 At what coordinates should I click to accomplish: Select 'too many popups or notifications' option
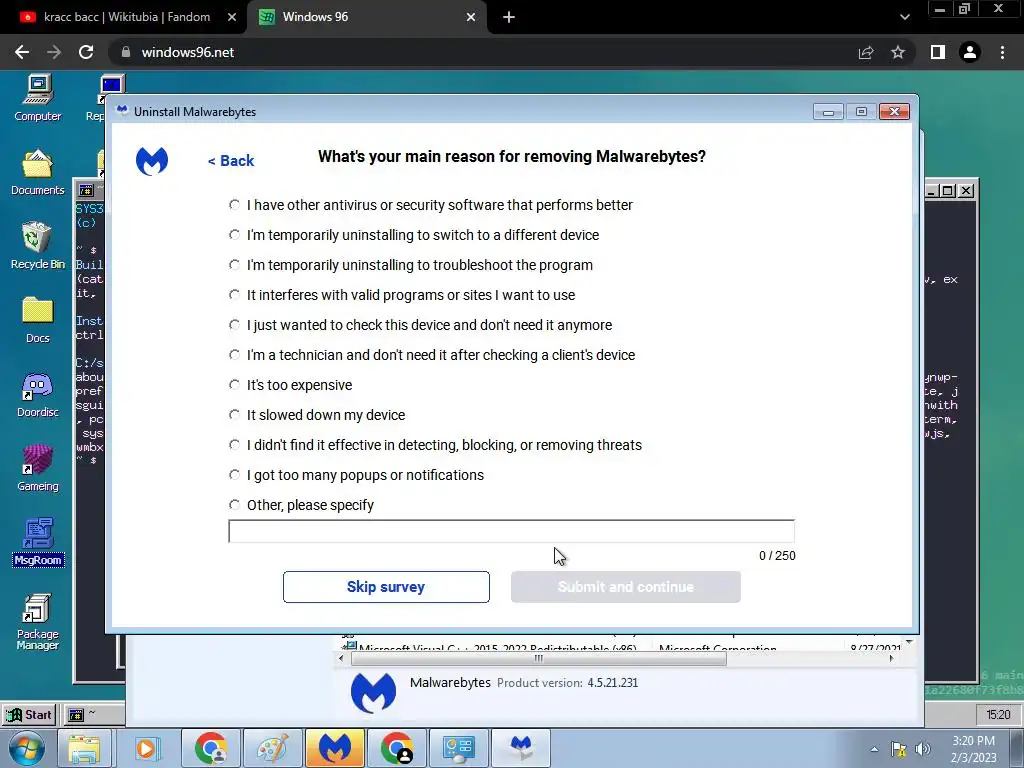point(234,475)
